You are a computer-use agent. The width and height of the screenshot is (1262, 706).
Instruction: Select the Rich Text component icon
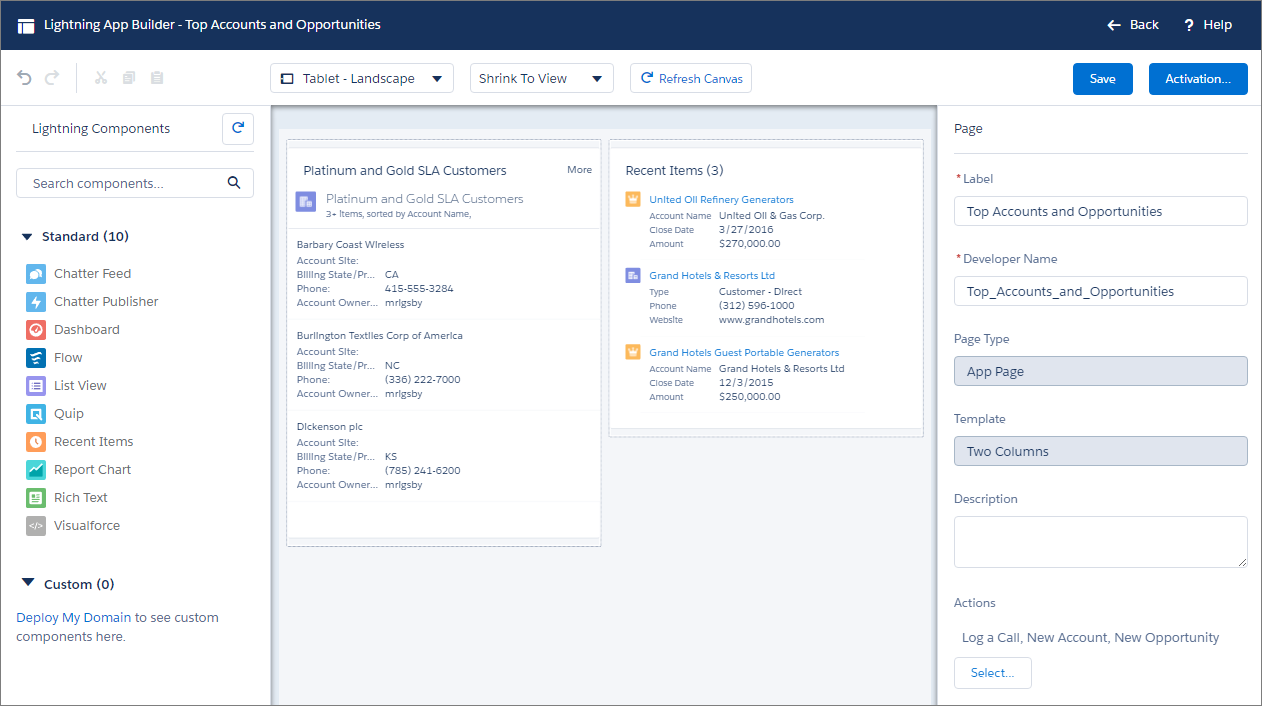pyautogui.click(x=36, y=497)
